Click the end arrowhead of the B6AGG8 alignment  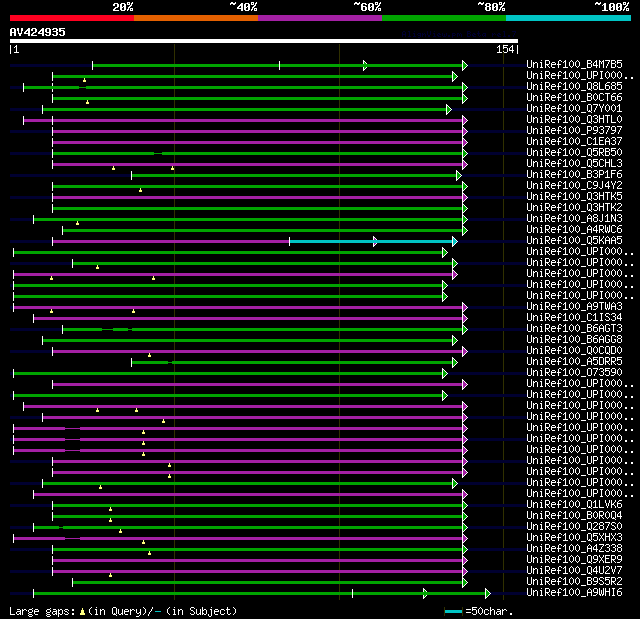tap(455, 340)
